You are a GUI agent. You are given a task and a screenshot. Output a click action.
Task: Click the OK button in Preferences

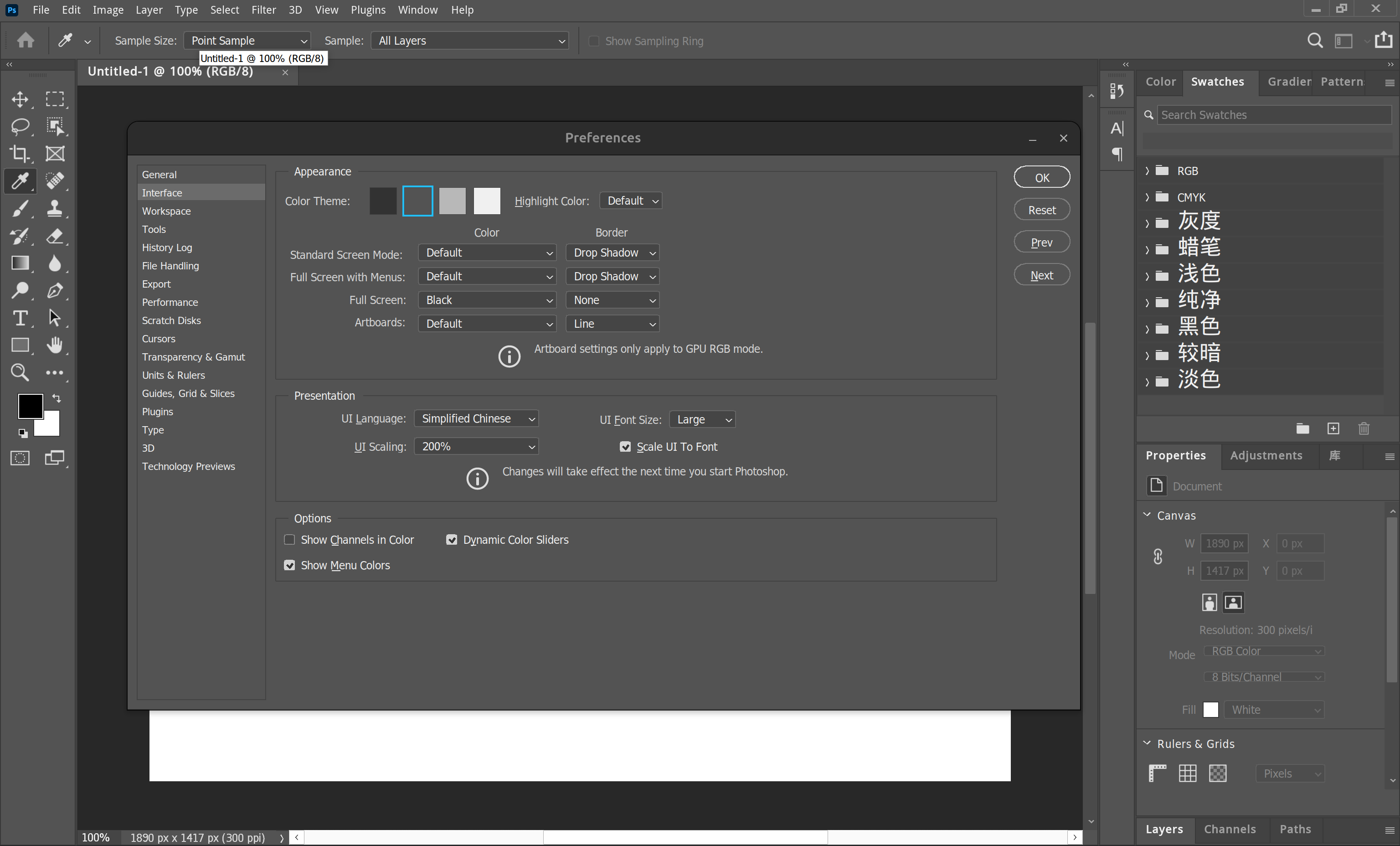[1041, 177]
